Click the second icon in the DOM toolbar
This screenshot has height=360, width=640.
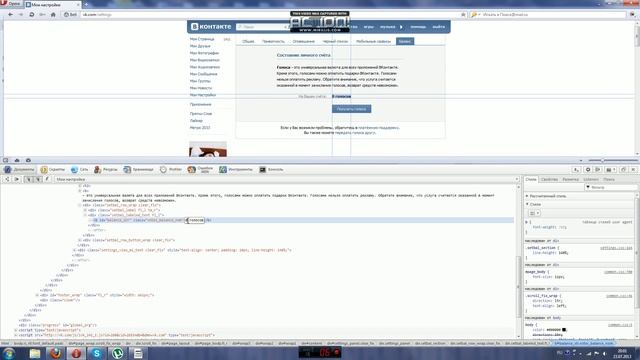pos(17,179)
